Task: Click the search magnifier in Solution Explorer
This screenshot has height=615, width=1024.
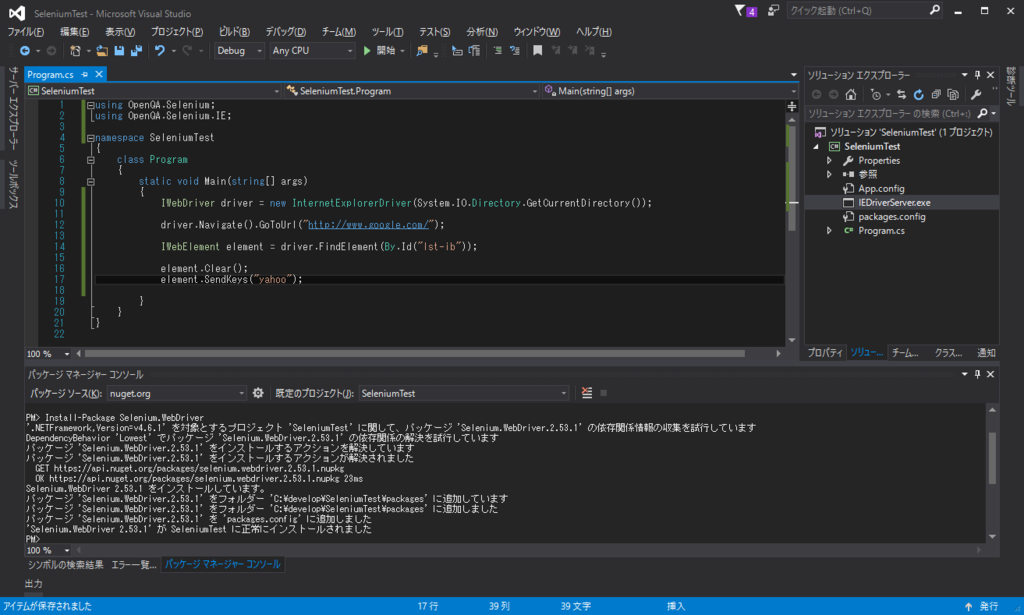Action: [x=982, y=114]
